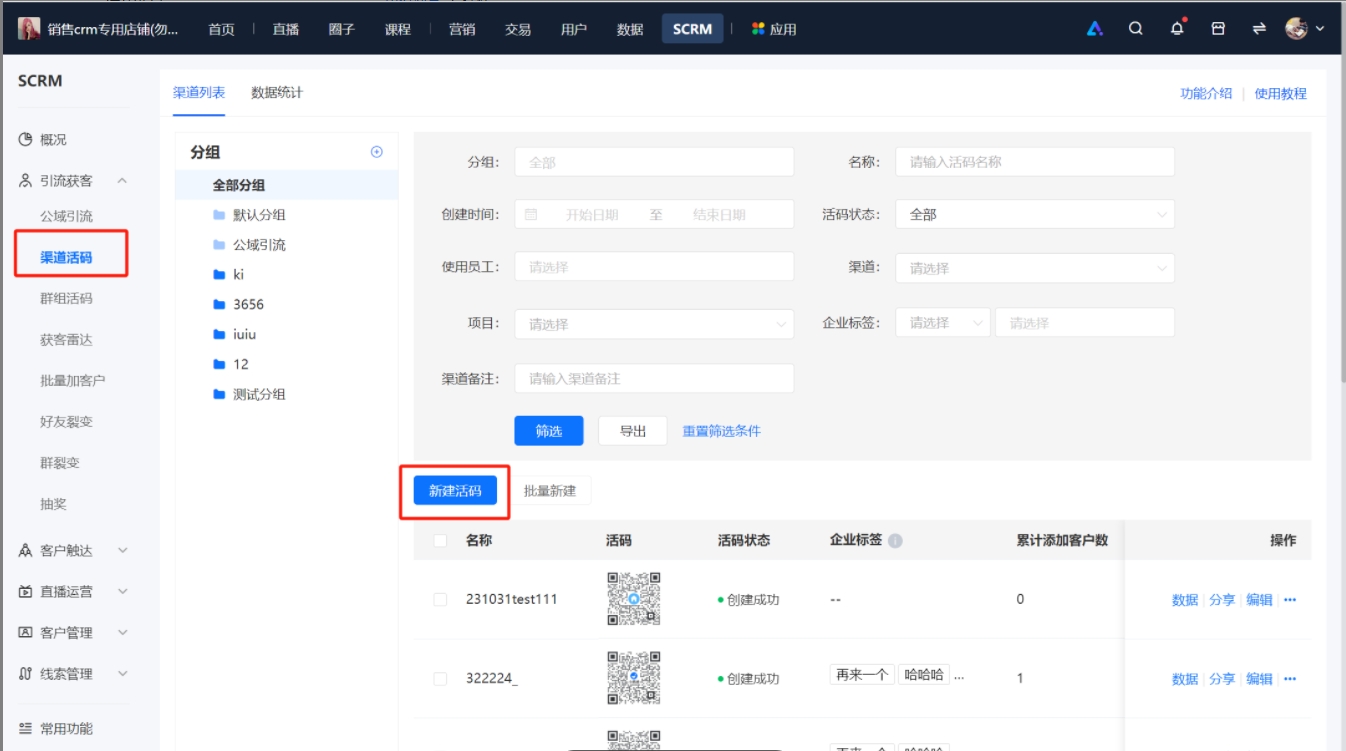Click the triangle logo icon near search
This screenshot has height=751, width=1346.
click(x=1094, y=30)
